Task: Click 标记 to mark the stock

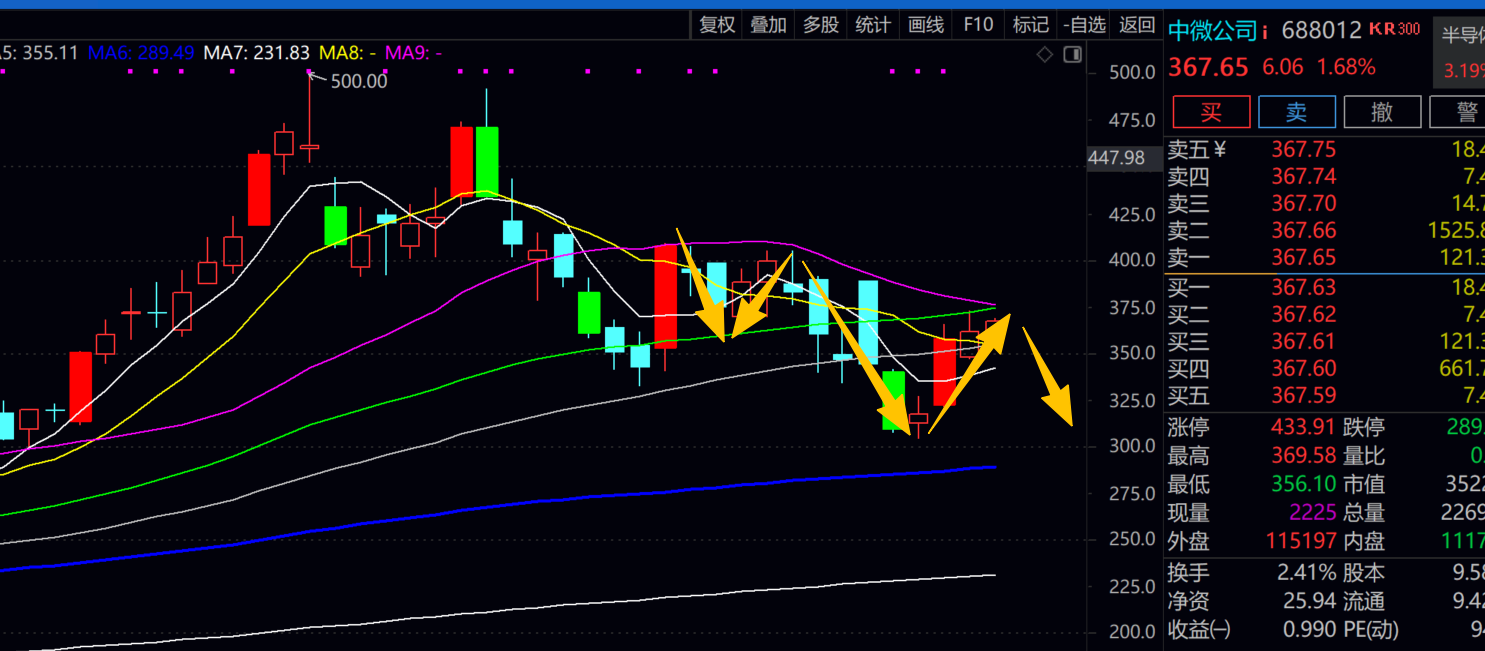Action: 1030,25
